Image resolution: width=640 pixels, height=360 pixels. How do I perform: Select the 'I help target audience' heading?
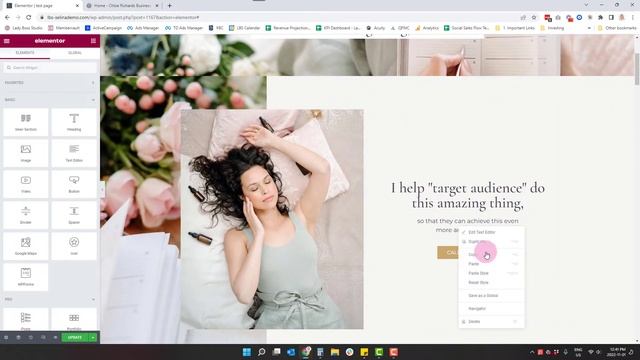click(468, 196)
